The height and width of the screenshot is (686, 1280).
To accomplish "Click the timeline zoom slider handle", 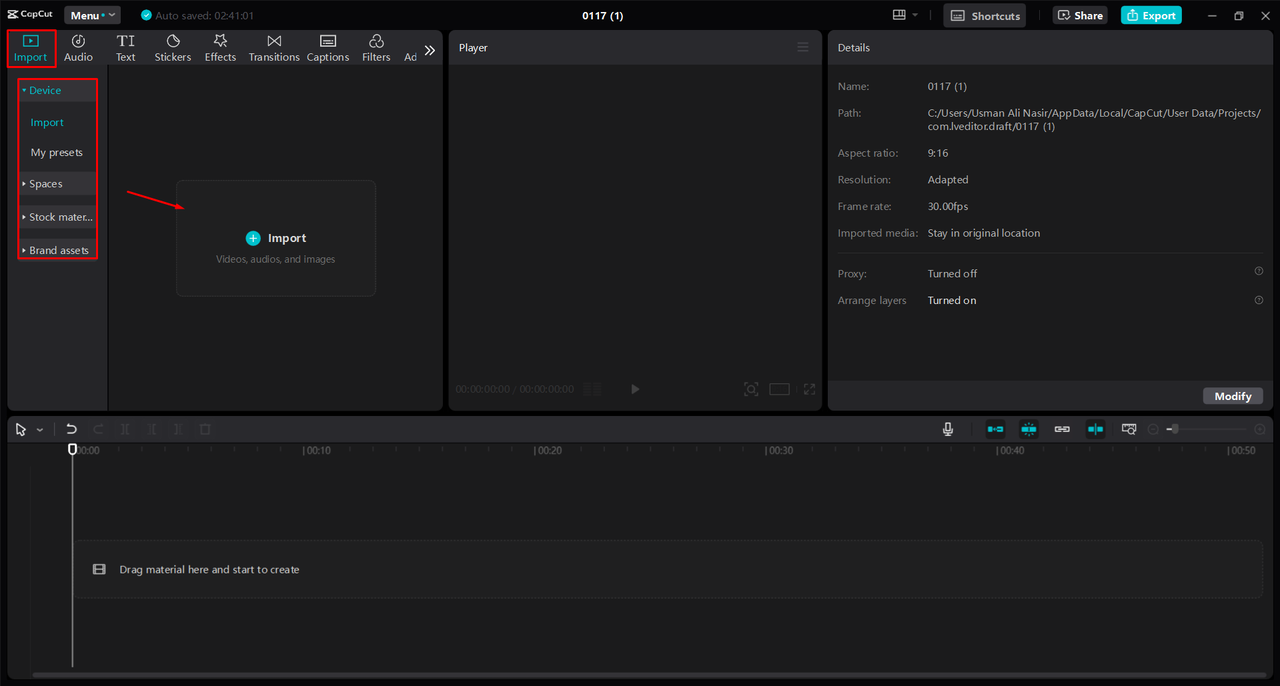I will click(1175, 429).
